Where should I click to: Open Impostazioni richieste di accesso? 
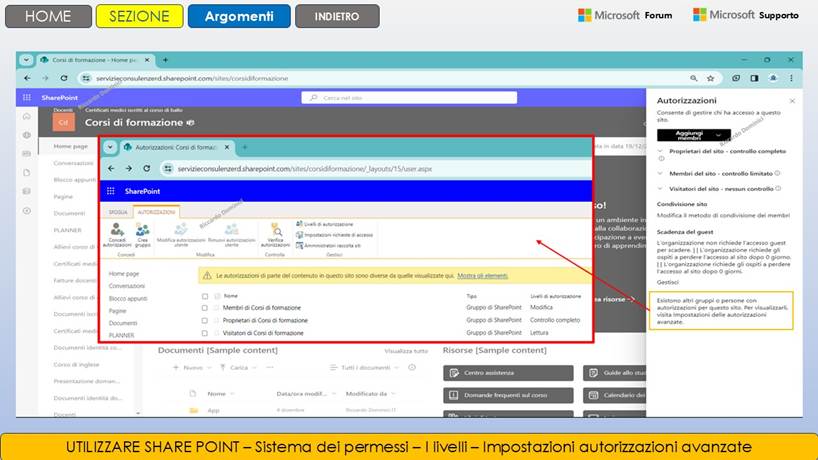334,235
